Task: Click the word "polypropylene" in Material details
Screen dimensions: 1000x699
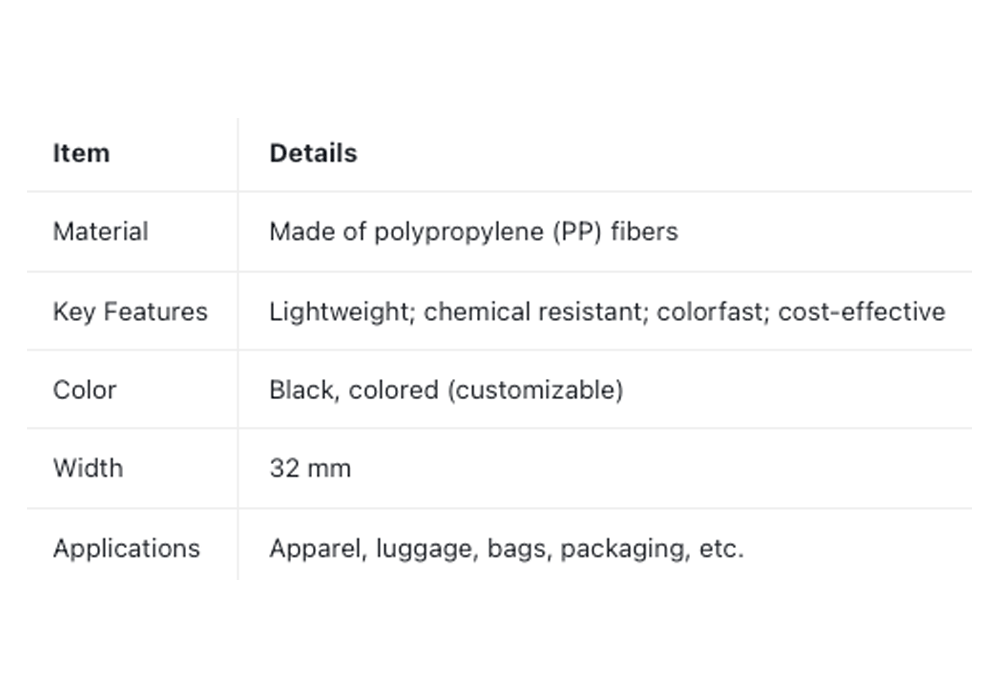Action: (459, 233)
